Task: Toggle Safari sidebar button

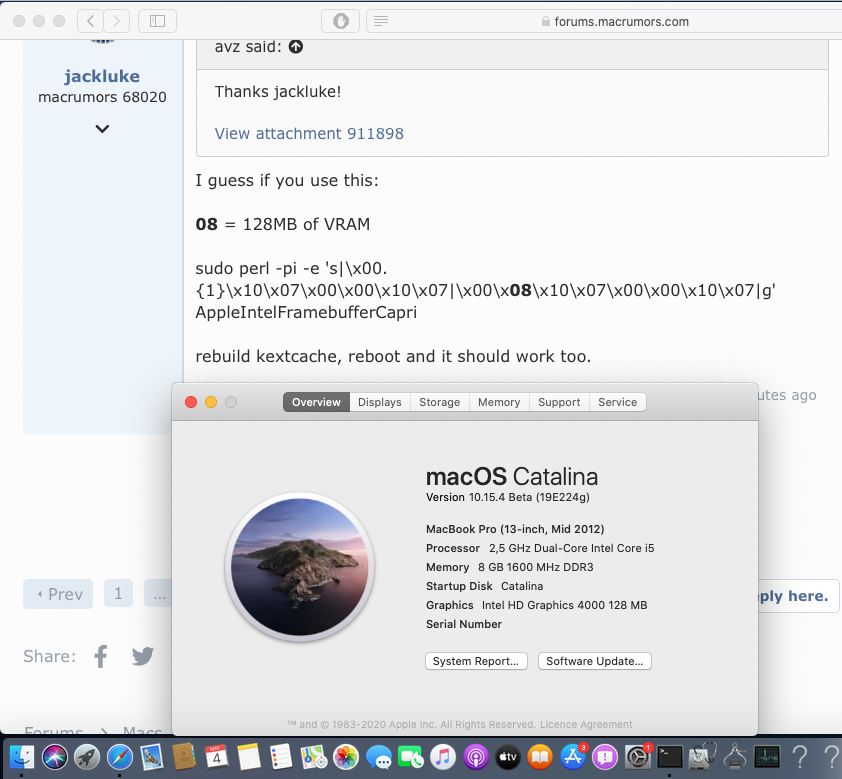Action: (x=157, y=21)
